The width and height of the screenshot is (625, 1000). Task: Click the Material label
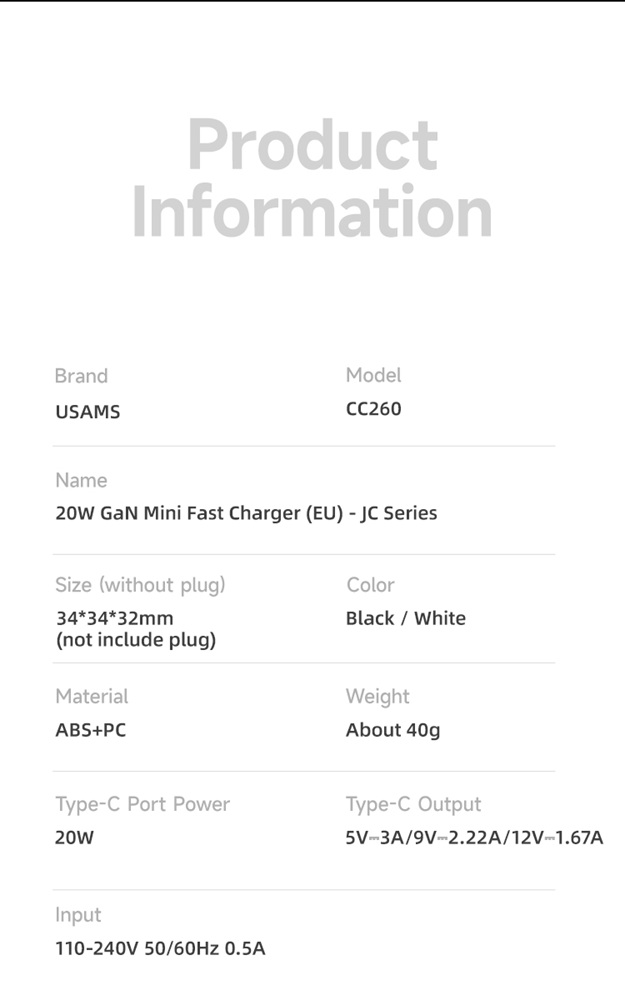[92, 696]
